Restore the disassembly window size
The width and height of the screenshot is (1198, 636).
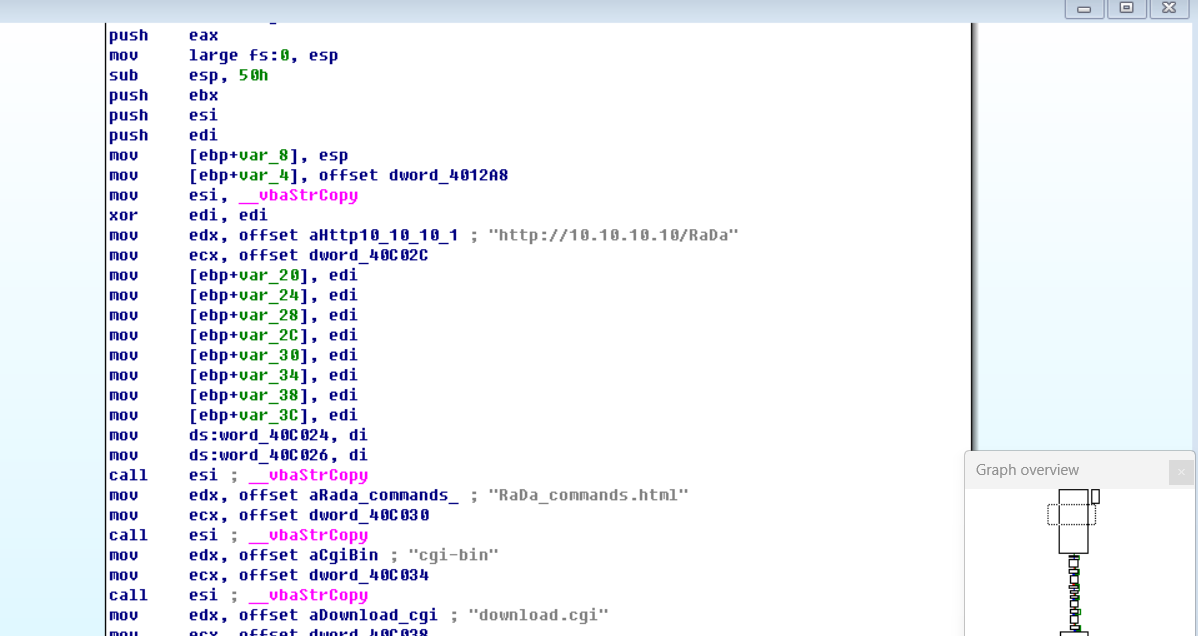pyautogui.click(x=1126, y=8)
